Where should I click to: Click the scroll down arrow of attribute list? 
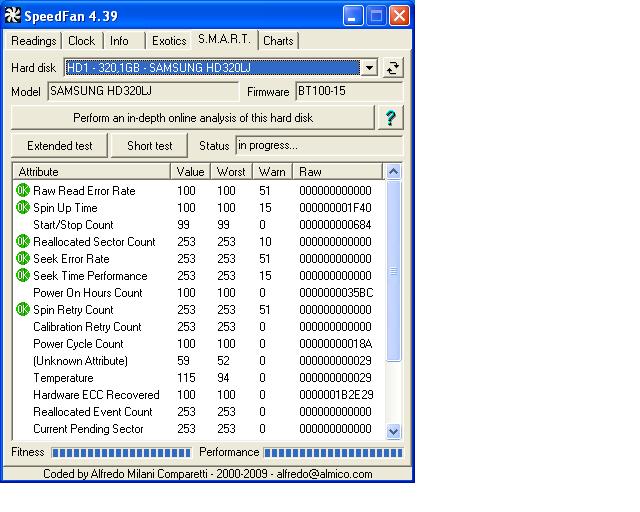click(x=393, y=431)
